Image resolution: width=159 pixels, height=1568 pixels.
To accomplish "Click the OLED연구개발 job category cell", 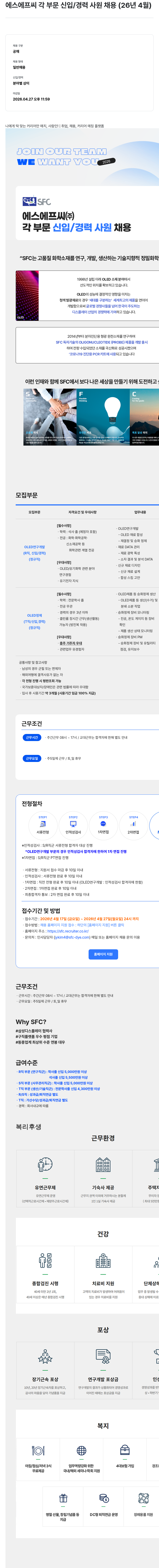I will [x=35, y=553].
